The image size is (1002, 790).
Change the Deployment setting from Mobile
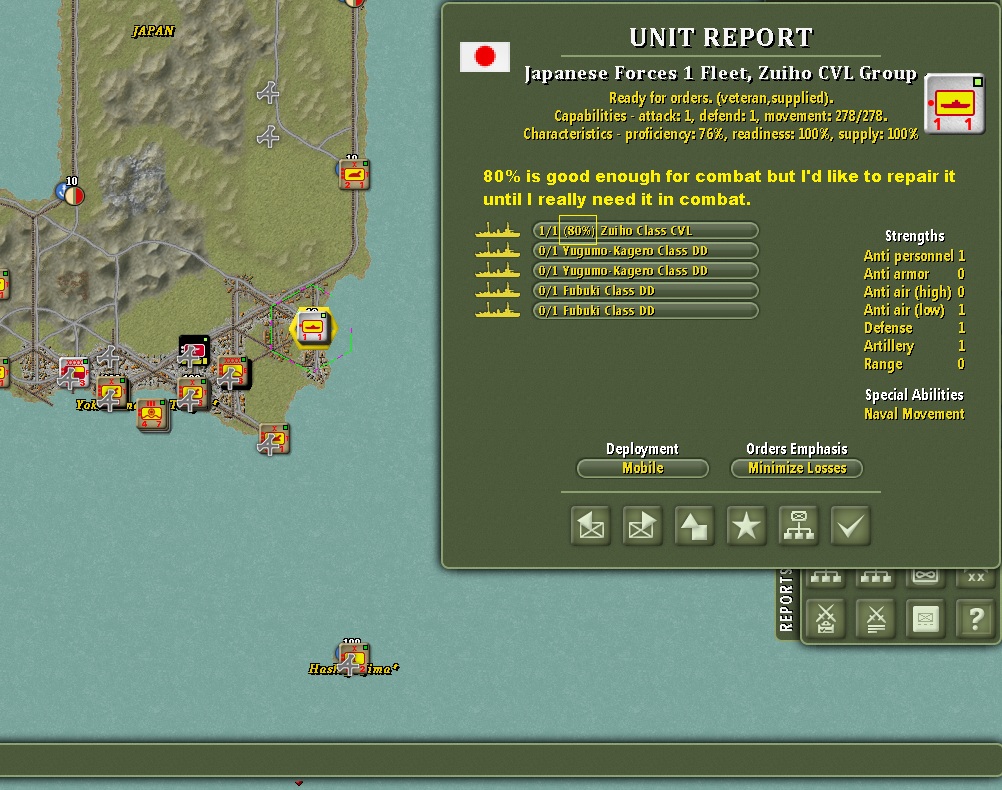(x=642, y=468)
